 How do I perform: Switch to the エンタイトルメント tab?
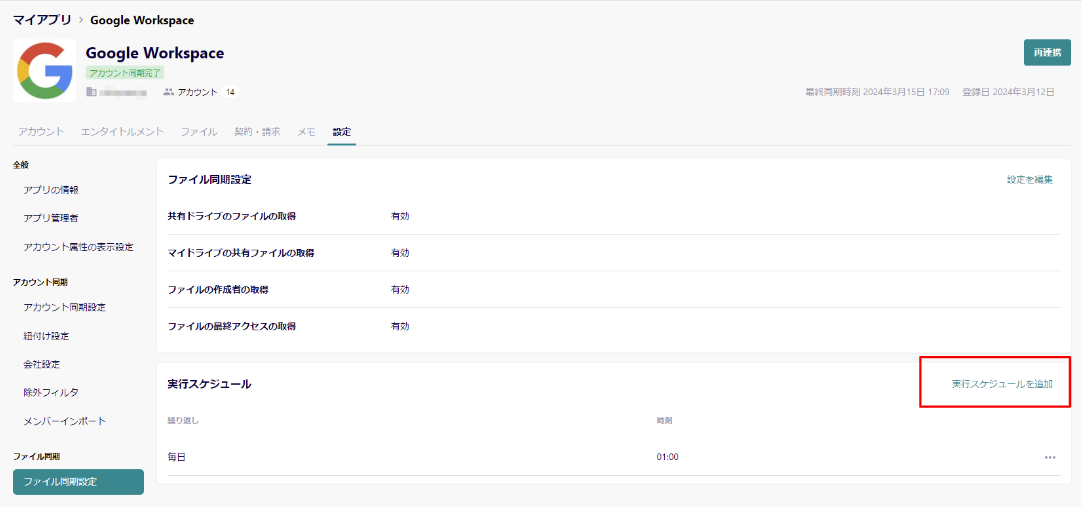pos(122,132)
